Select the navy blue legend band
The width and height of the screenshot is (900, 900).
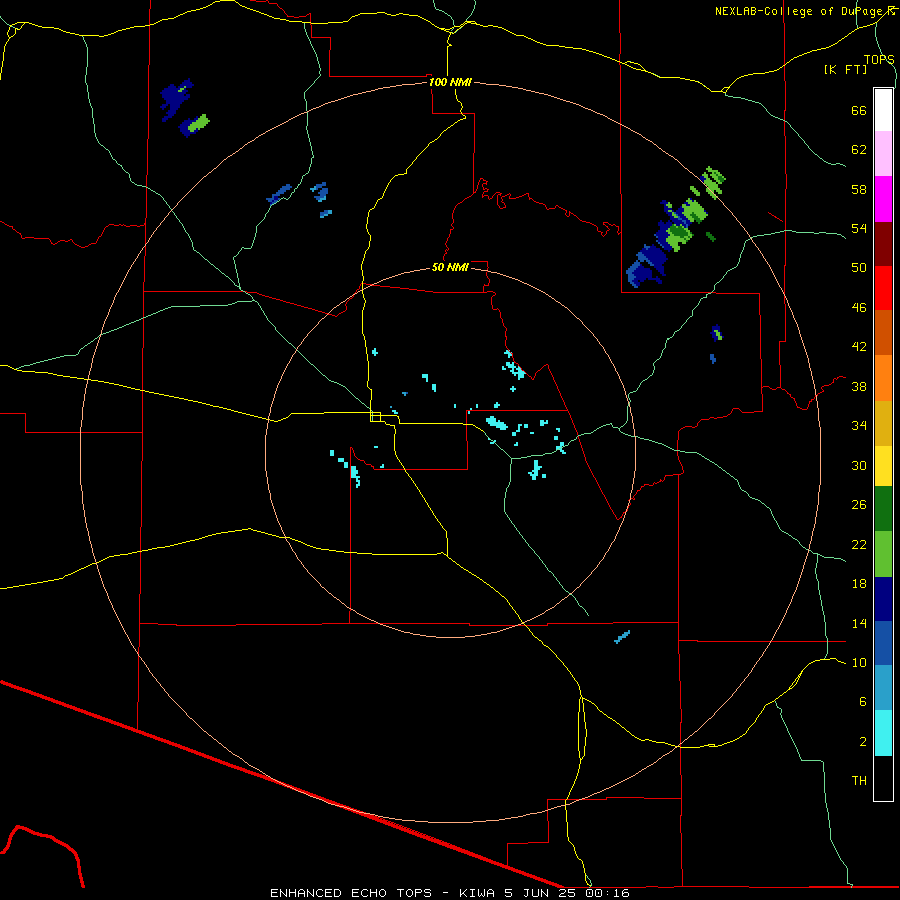click(x=883, y=599)
